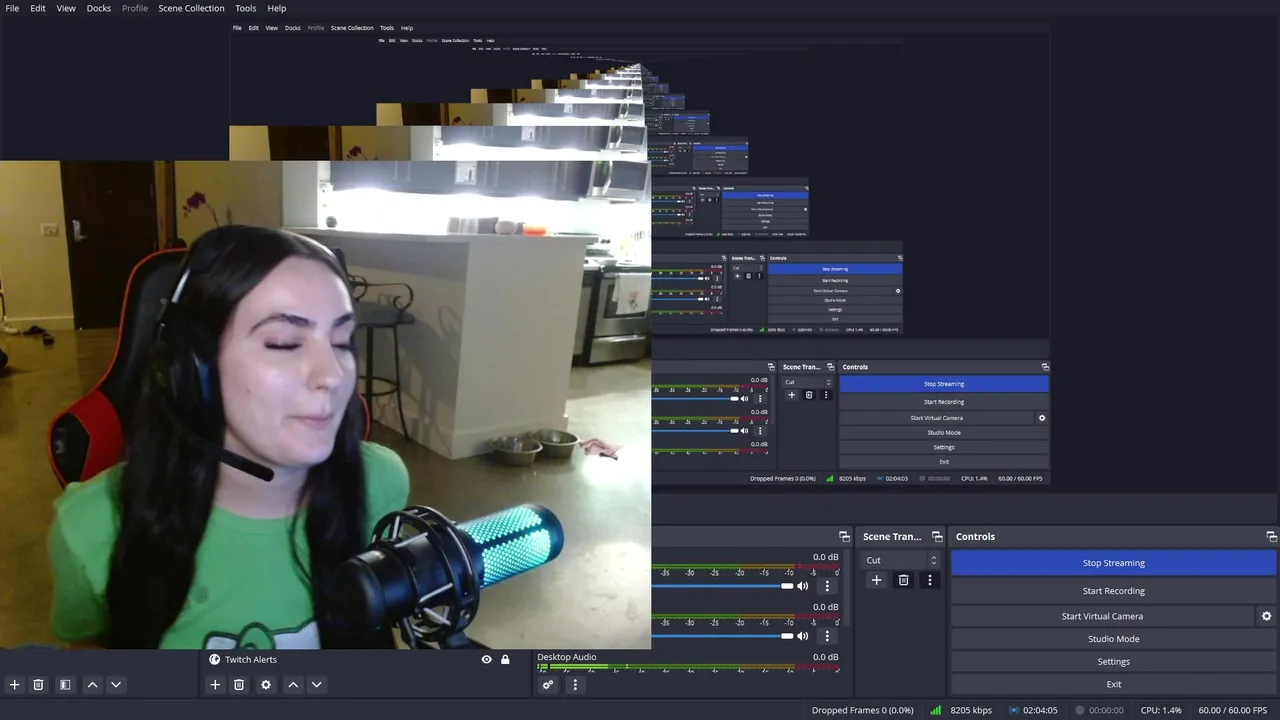Viewport: 1280px width, 720px height.
Task: Toggle the lock on Twitch Alerts source
Action: [x=505, y=660]
